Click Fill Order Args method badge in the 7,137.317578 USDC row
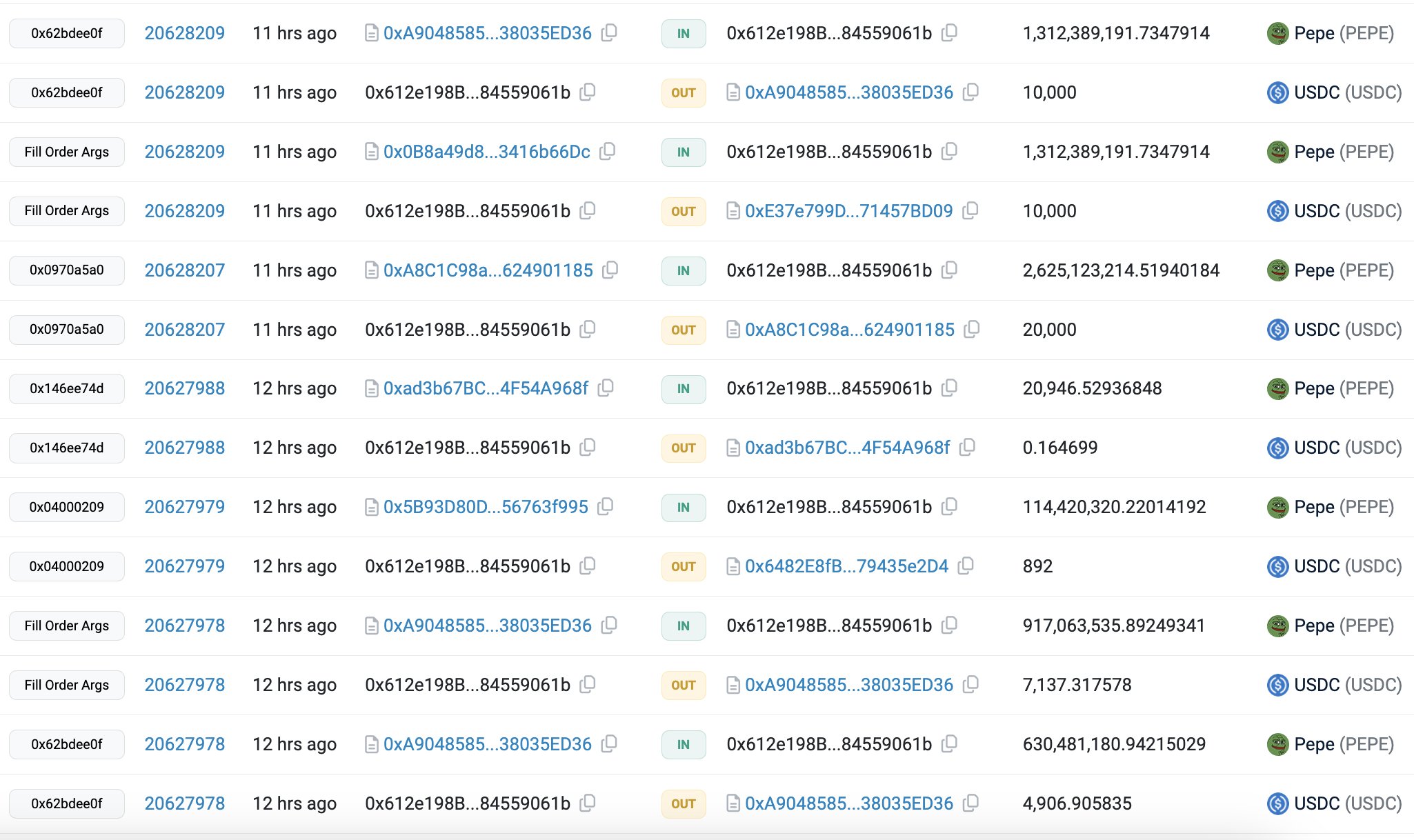The height and width of the screenshot is (840, 1414). (67, 685)
